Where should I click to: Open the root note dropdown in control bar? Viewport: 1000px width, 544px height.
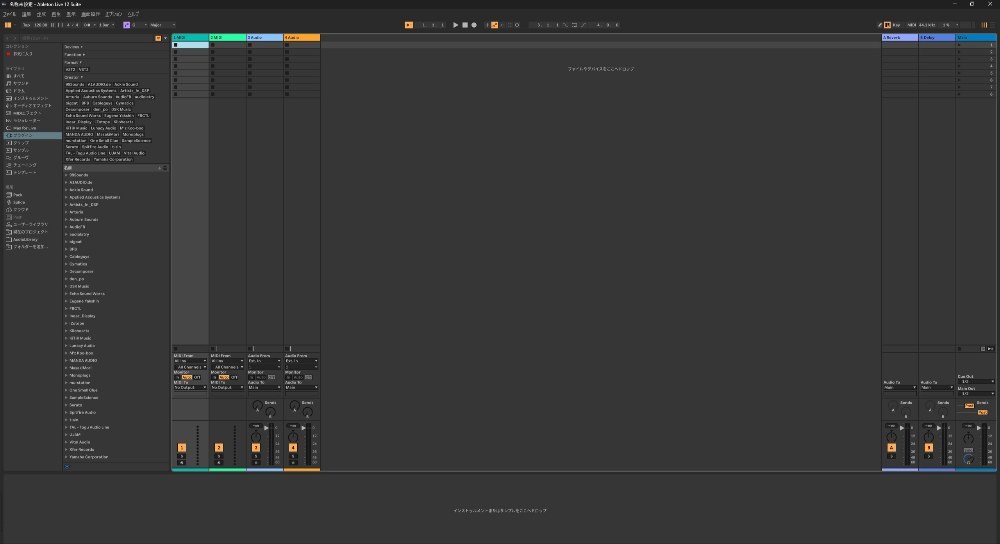[139, 25]
